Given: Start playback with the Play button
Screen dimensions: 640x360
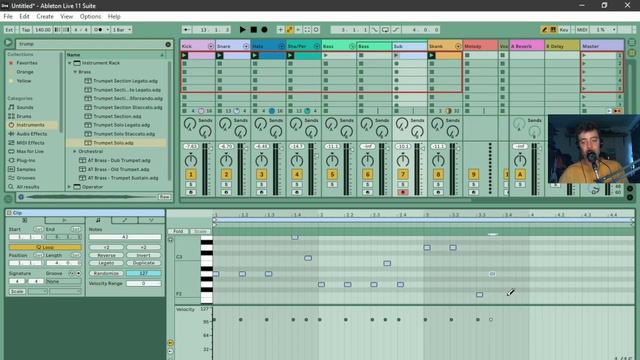Looking at the screenshot, I should coord(242,29).
